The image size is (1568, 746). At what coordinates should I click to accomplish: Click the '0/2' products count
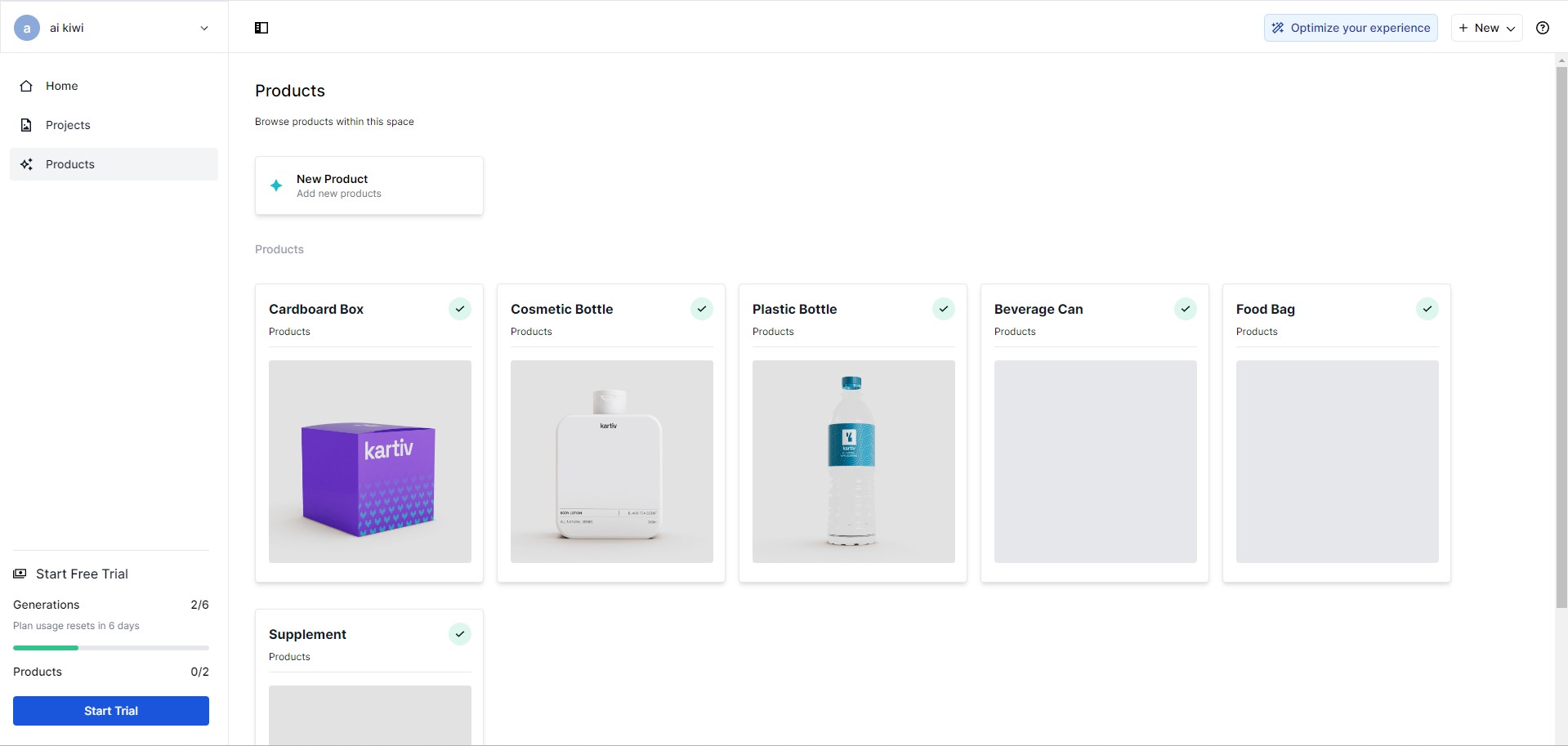[199, 672]
